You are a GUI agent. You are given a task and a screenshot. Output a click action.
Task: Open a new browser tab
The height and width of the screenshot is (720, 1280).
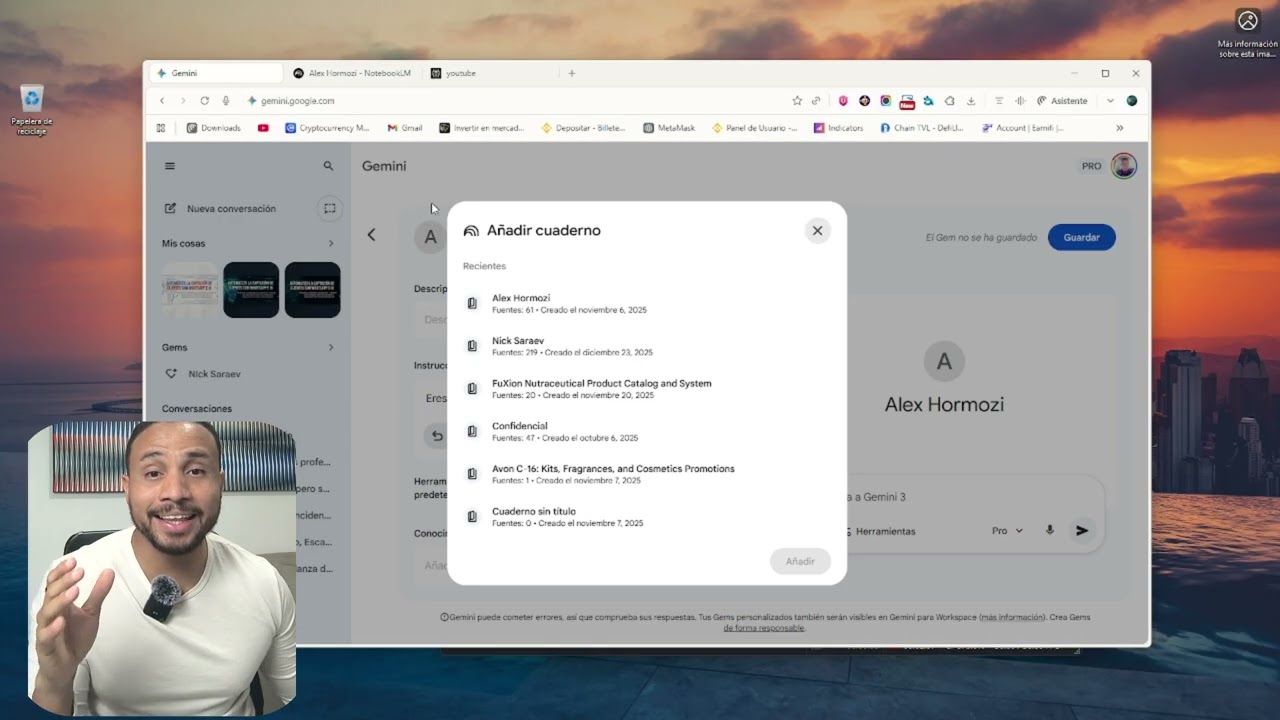click(572, 73)
